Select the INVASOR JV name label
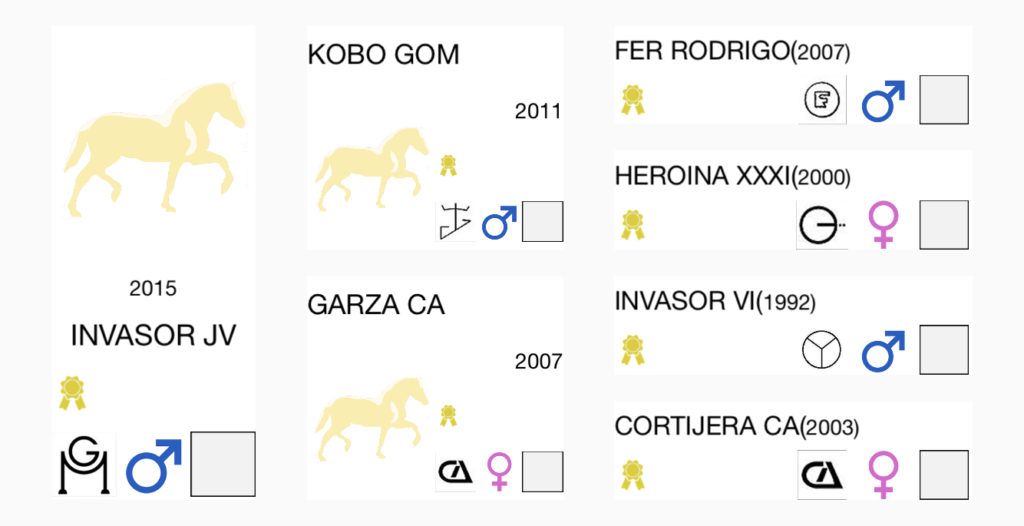This screenshot has height=526, width=1024. [x=153, y=335]
